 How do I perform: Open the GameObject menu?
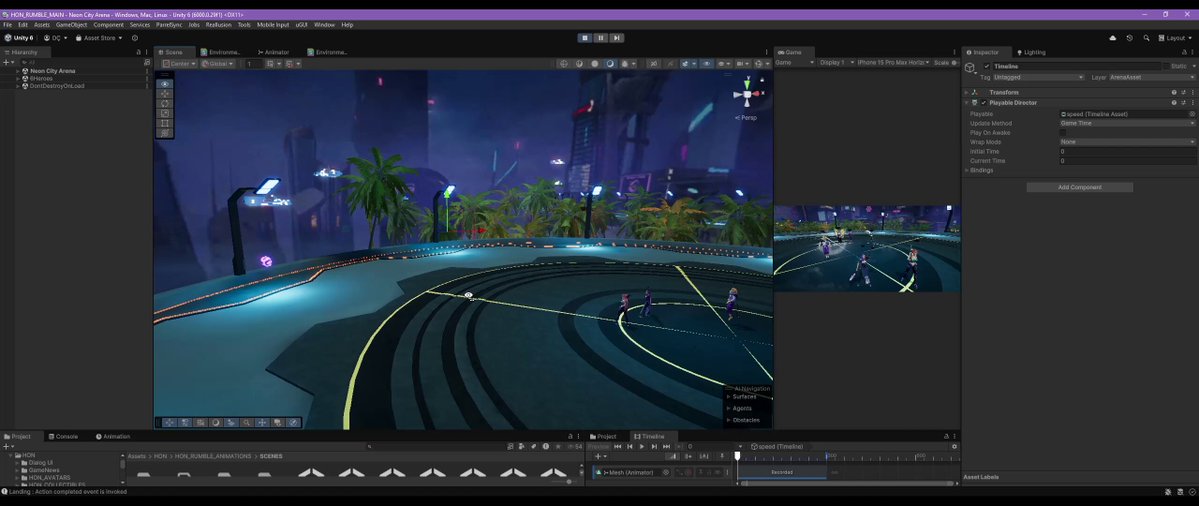(72, 24)
